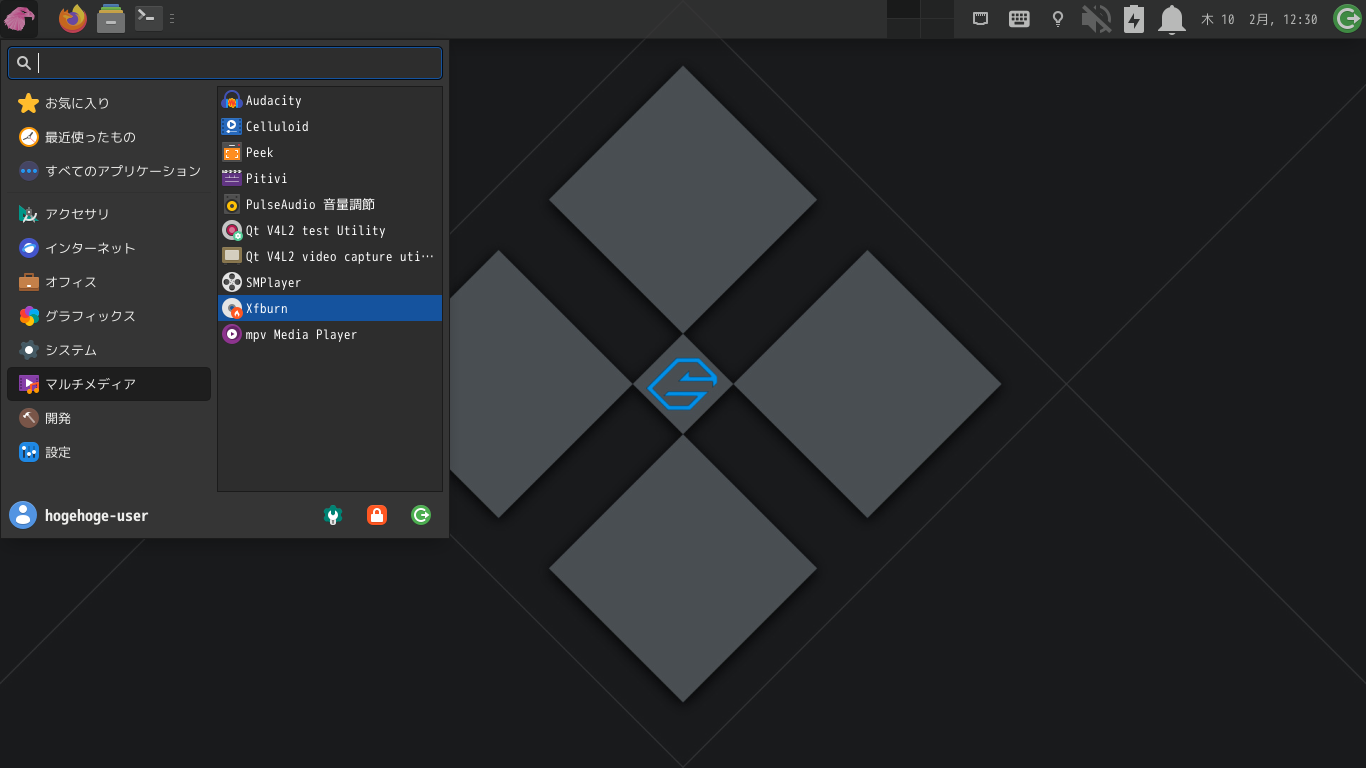Open Qt V4L2 video capture utility
The width and height of the screenshot is (1366, 768).
pos(330,256)
